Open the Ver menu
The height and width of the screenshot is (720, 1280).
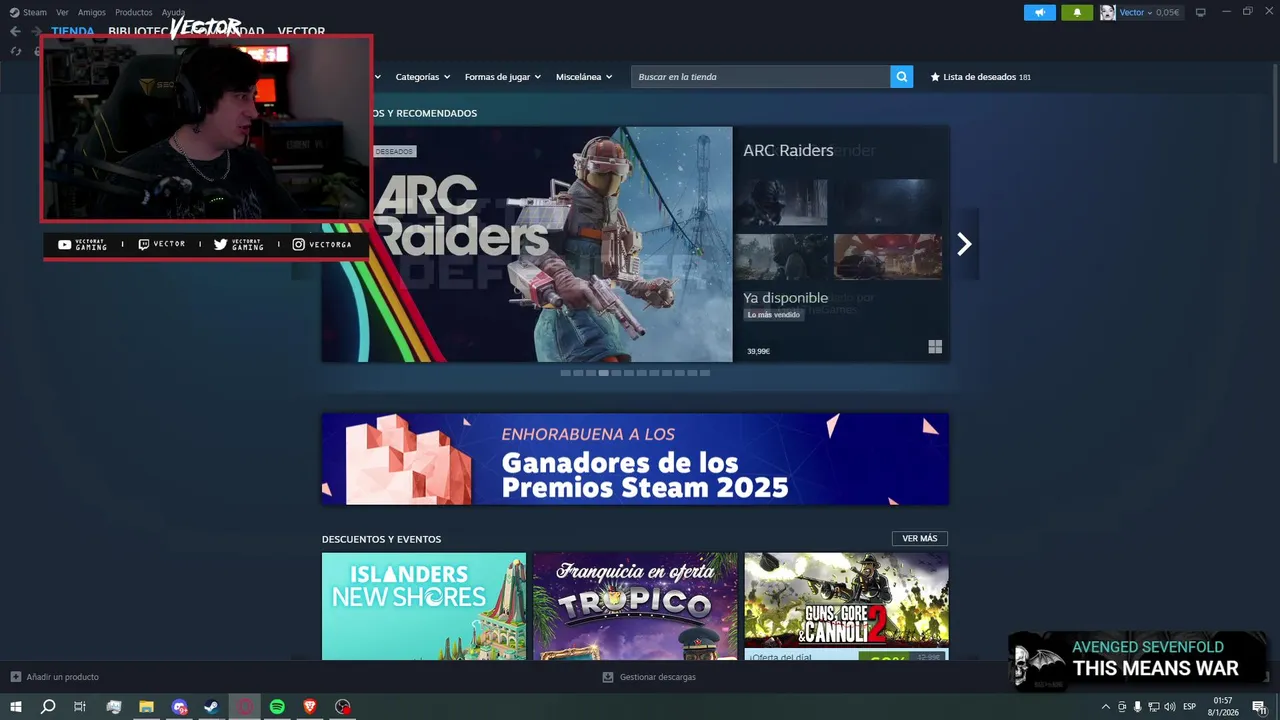point(62,13)
